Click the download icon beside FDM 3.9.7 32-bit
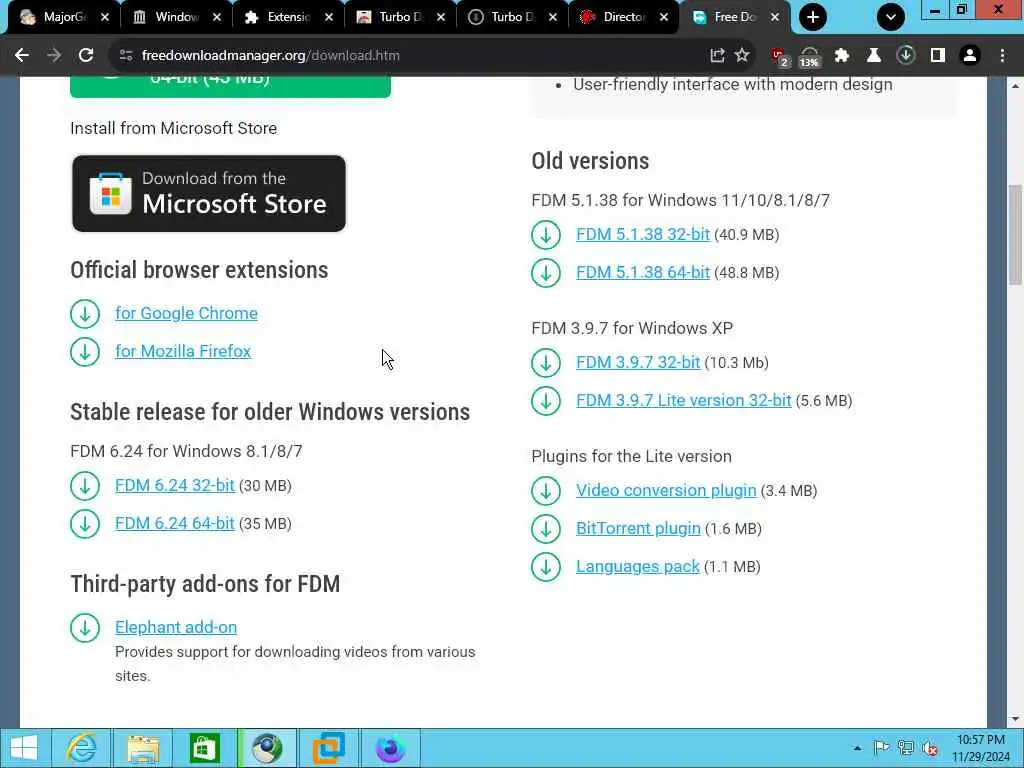 point(546,362)
